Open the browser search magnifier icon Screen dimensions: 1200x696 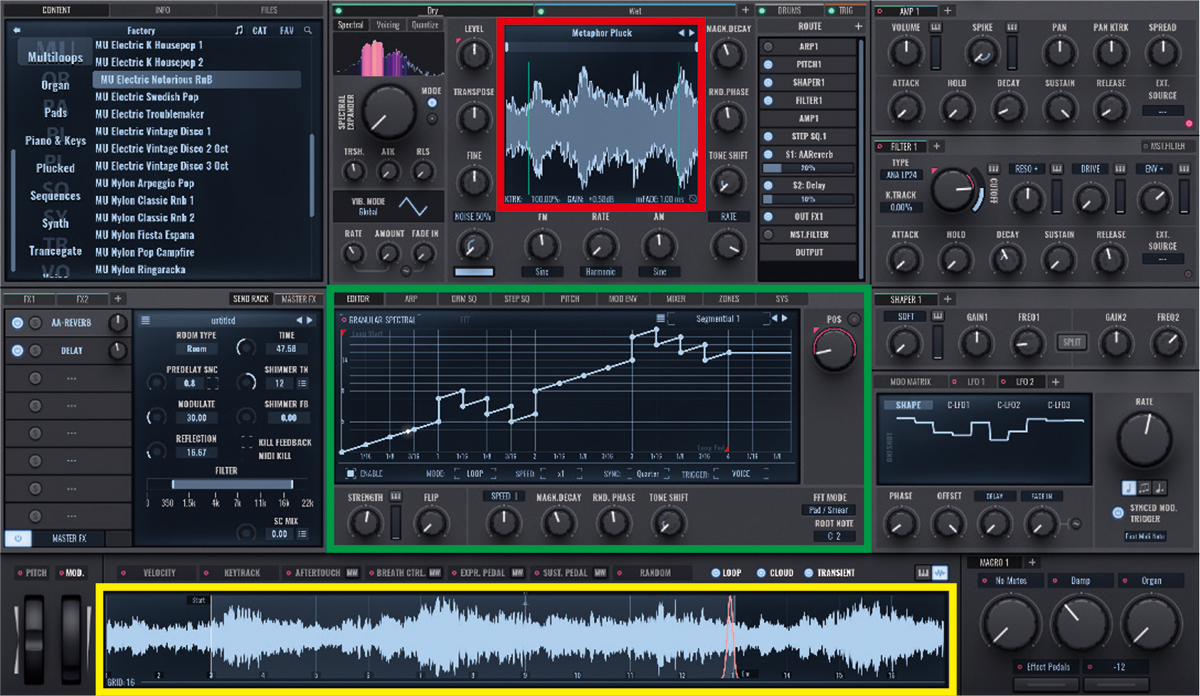coord(308,31)
